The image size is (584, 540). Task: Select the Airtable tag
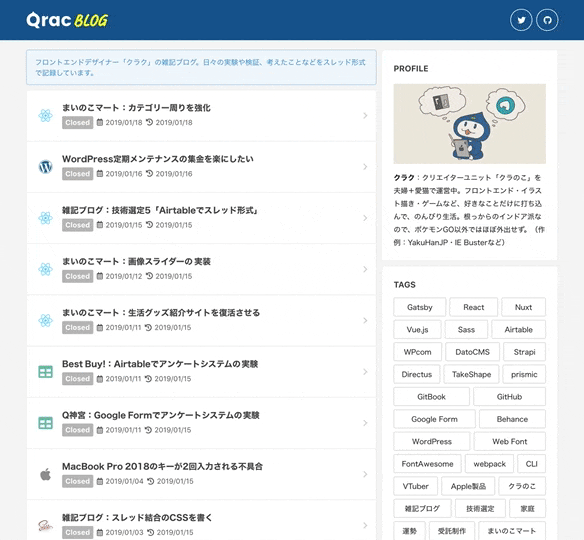[x=518, y=330]
